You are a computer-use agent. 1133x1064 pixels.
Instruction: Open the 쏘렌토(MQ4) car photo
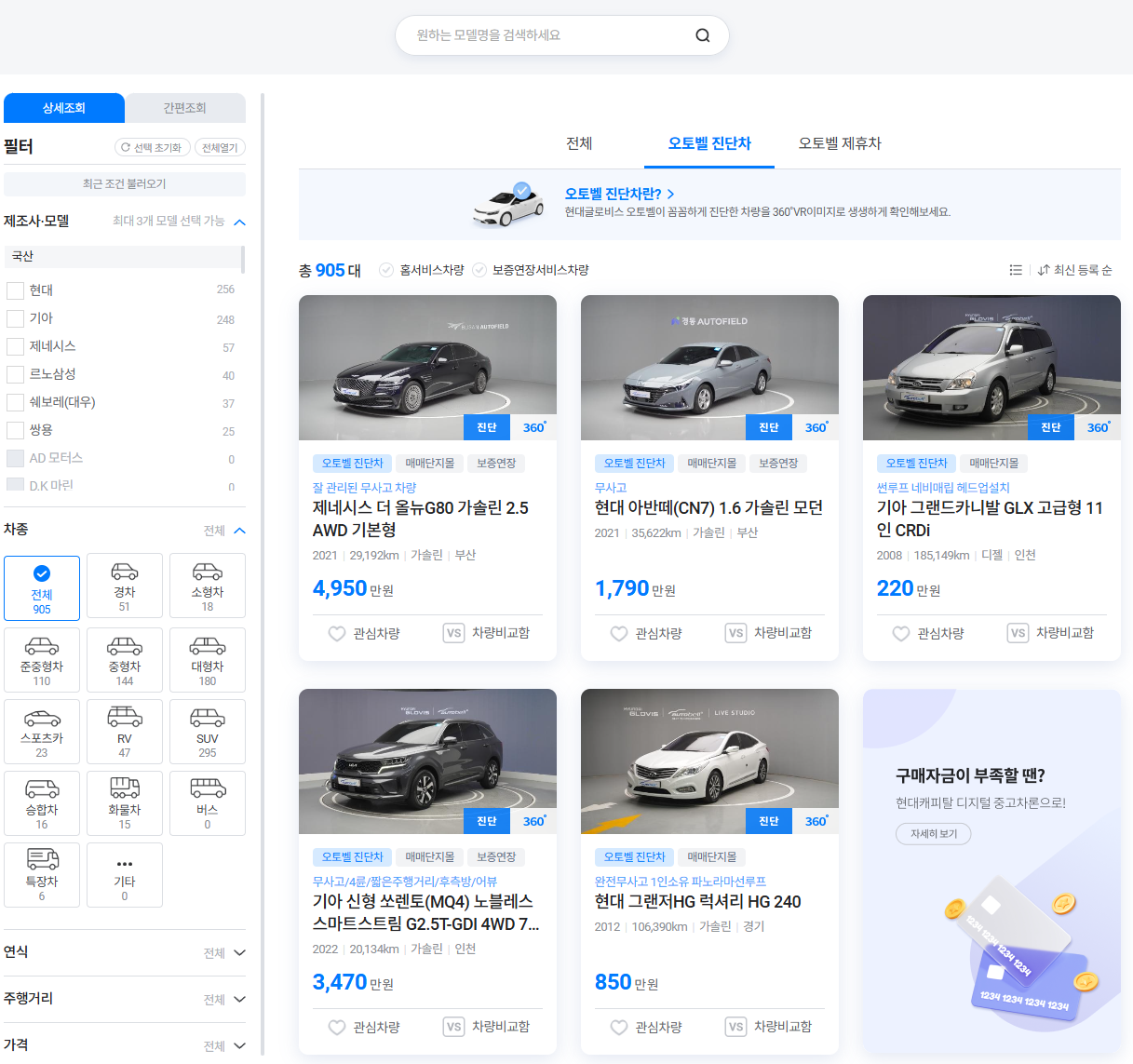click(x=427, y=761)
